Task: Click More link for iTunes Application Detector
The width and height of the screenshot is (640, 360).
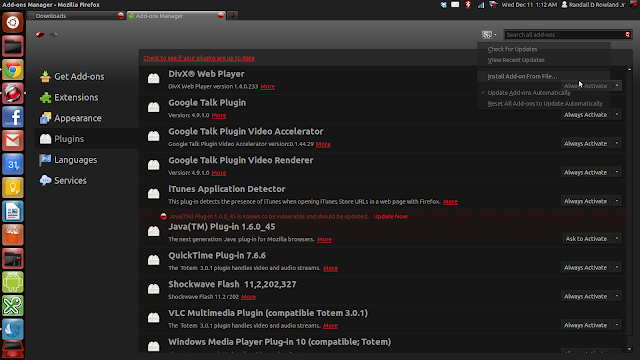Action: point(450,202)
